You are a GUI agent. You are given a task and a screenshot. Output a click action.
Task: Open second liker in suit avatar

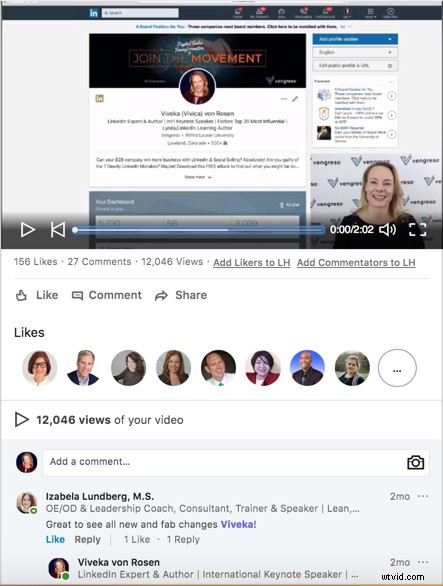tap(83, 368)
